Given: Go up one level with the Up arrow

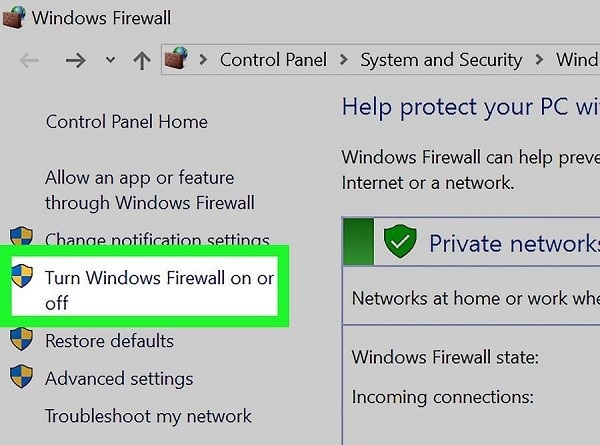Looking at the screenshot, I should pos(142,60).
